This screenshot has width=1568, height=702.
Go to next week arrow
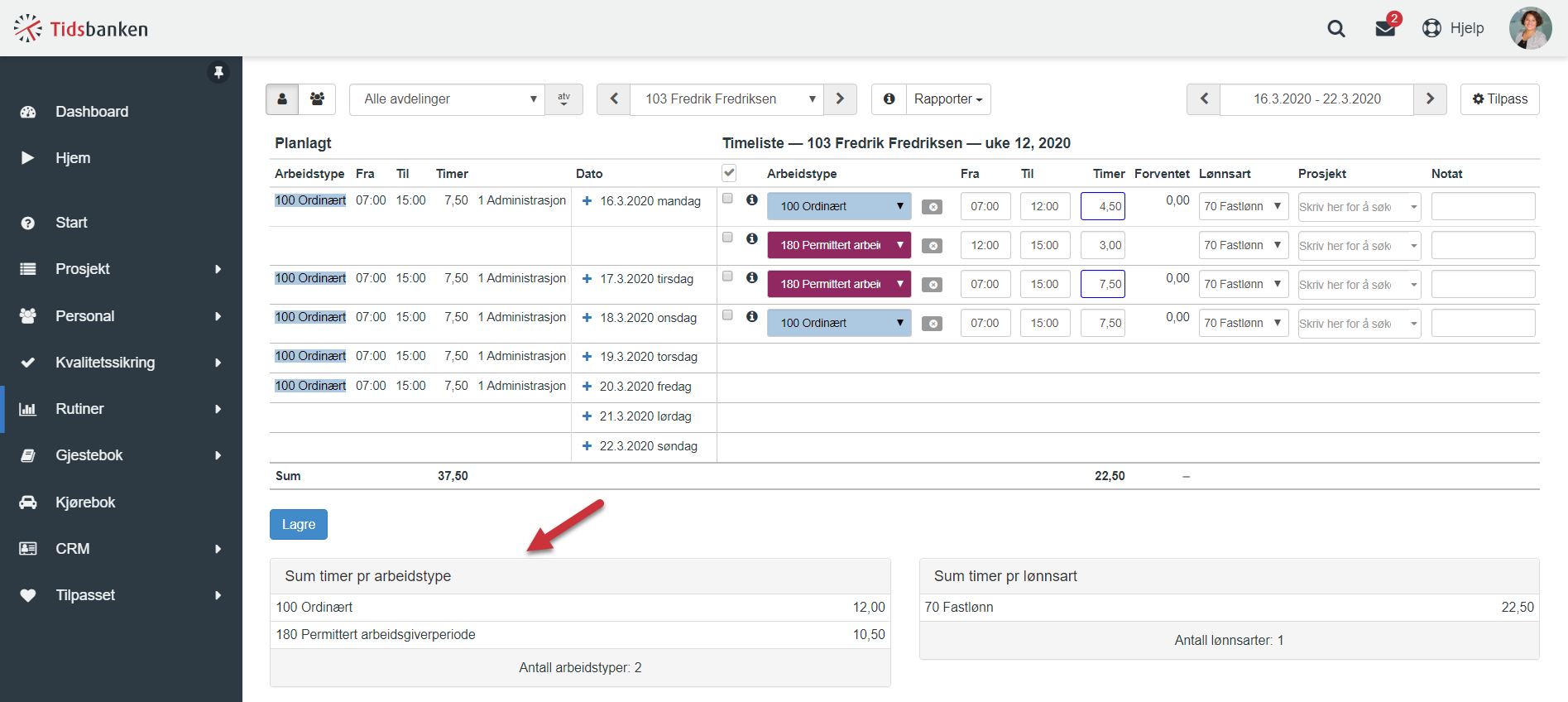[1430, 99]
